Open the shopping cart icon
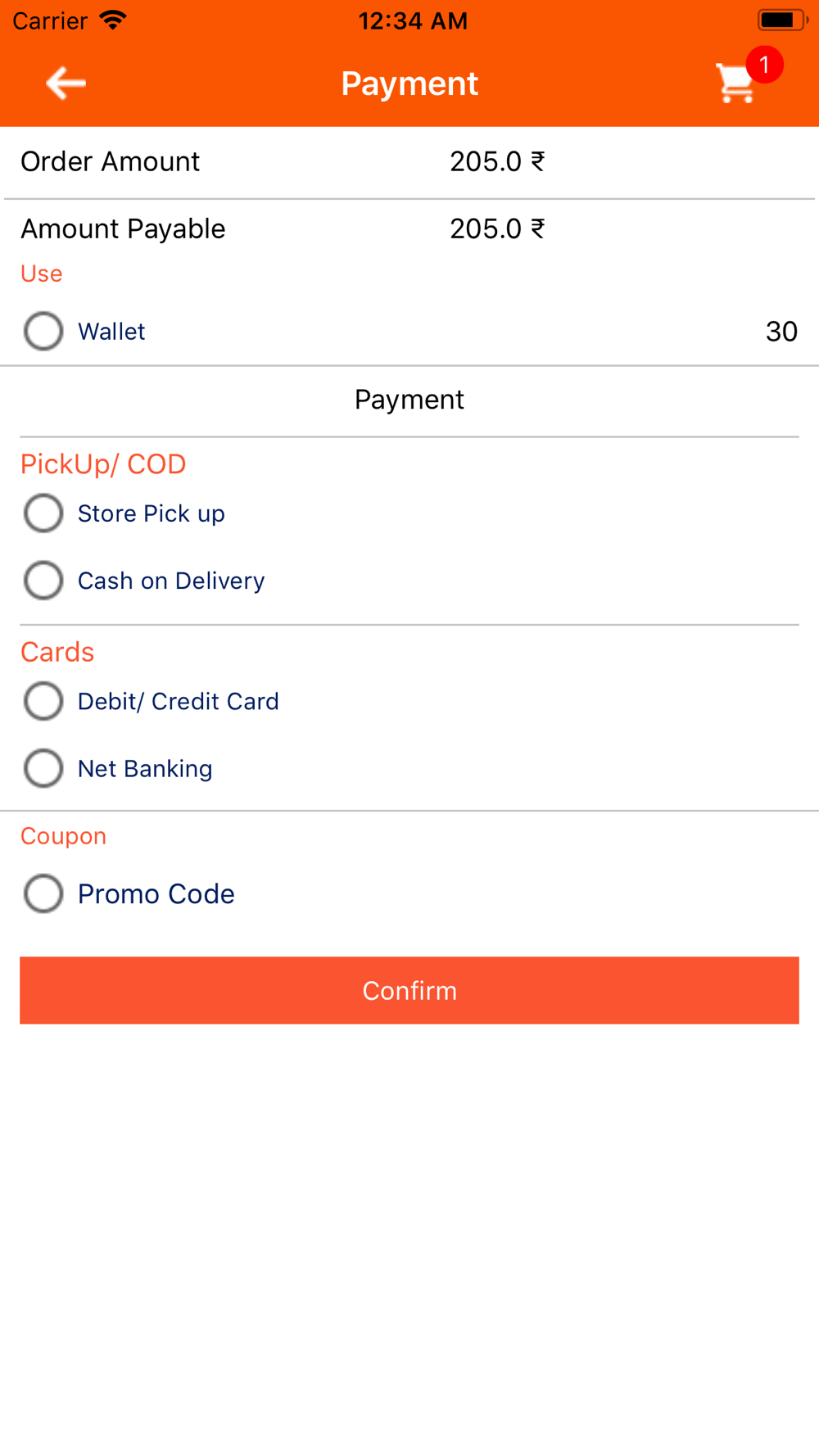 pos(735,84)
